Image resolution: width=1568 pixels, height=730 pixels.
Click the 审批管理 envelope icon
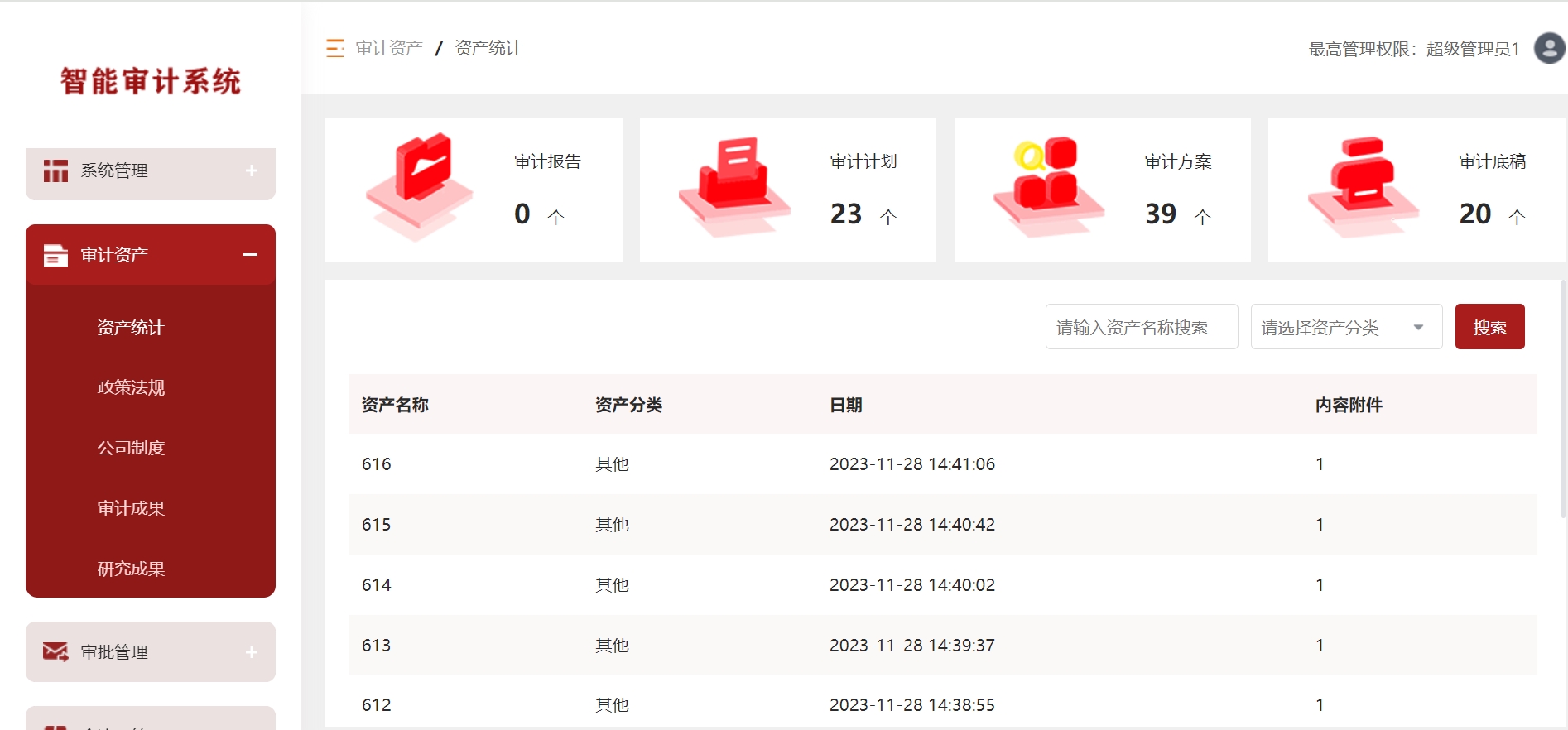coord(55,652)
